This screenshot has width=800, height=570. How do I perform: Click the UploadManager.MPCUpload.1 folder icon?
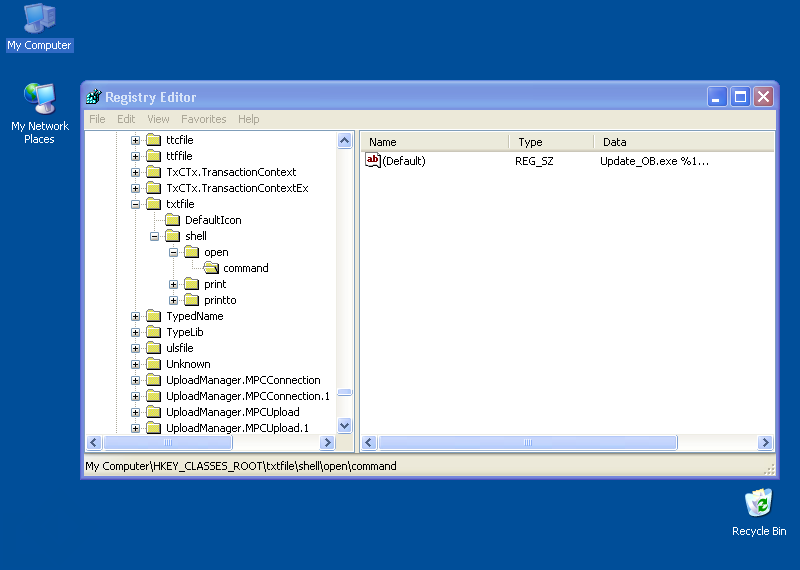click(154, 428)
